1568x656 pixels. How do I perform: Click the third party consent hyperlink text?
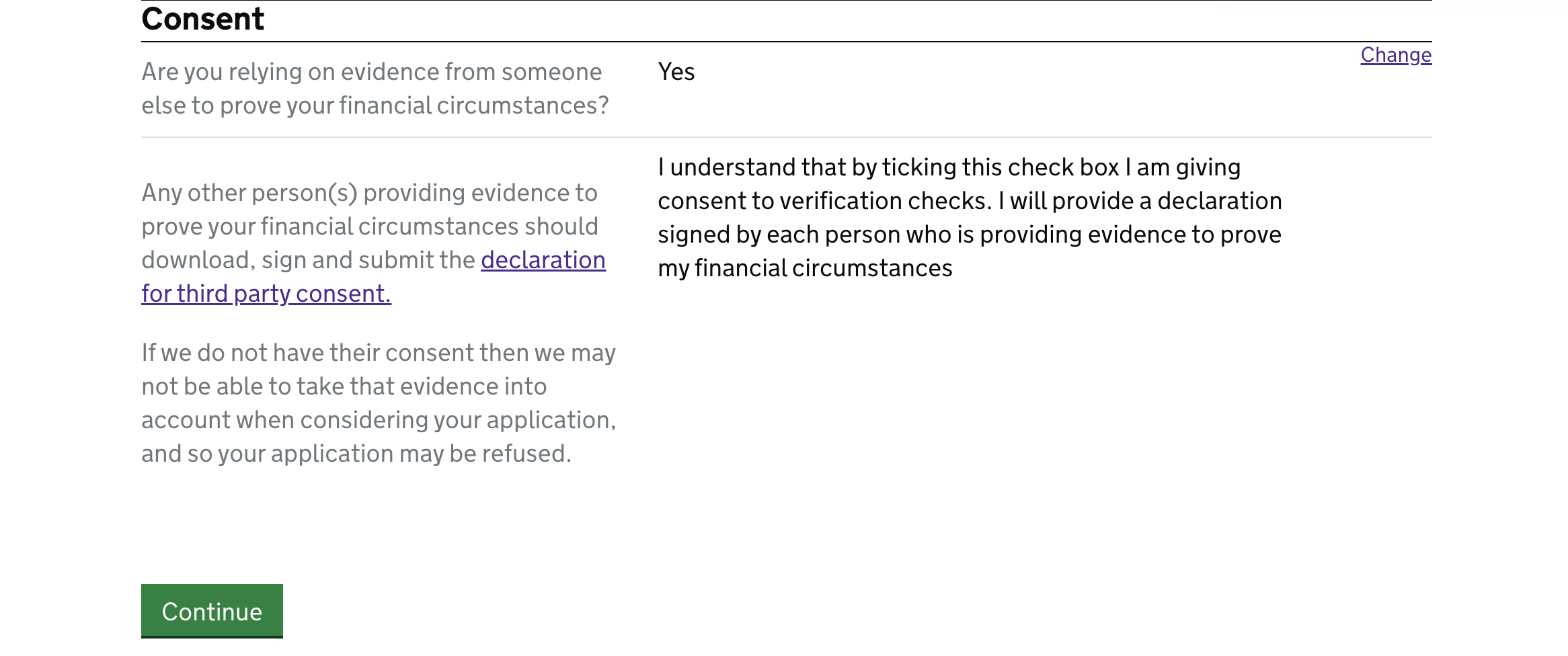[x=266, y=293]
